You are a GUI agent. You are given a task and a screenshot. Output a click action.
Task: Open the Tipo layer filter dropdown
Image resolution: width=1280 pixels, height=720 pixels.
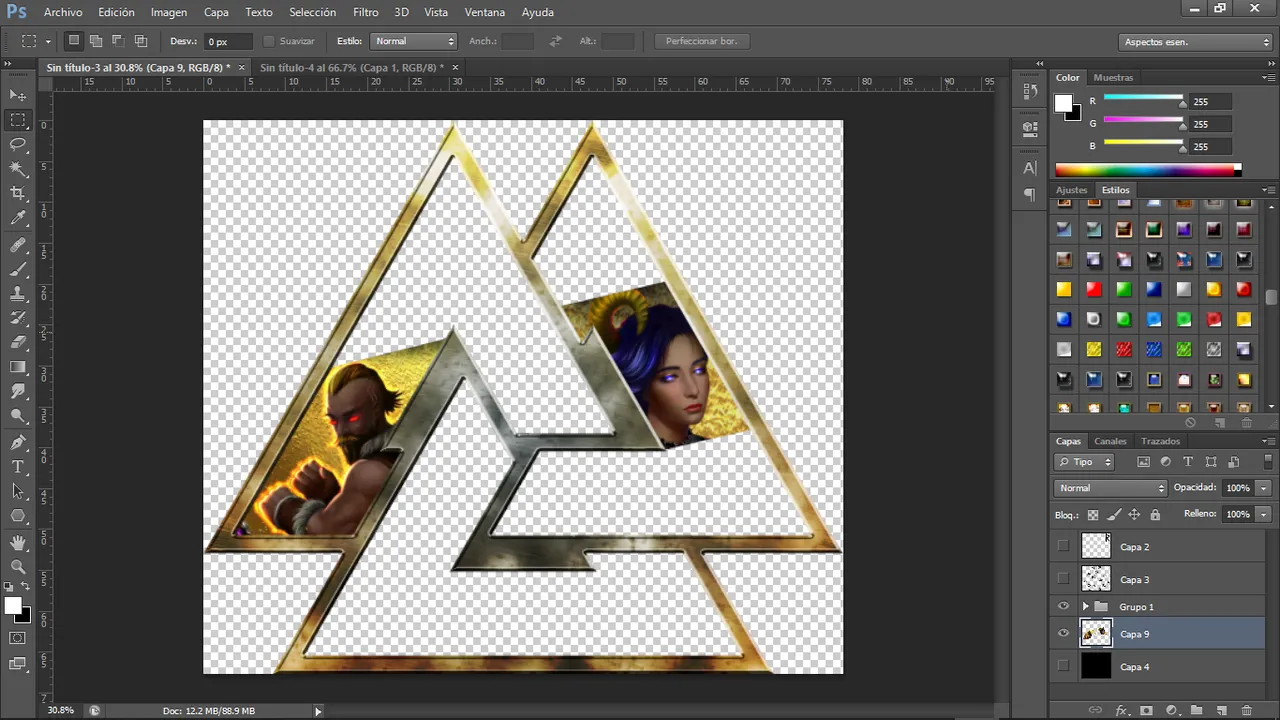click(x=1084, y=462)
